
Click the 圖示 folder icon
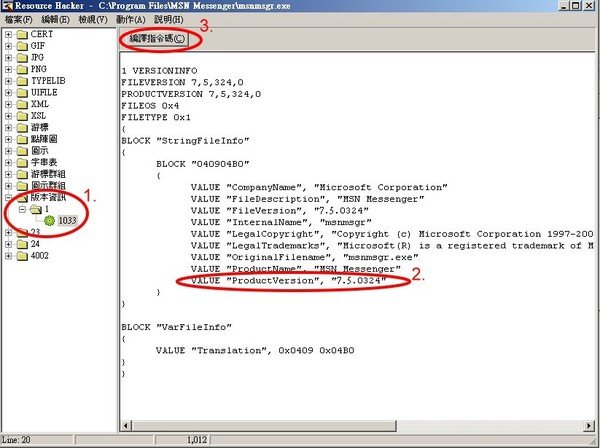pos(22,151)
